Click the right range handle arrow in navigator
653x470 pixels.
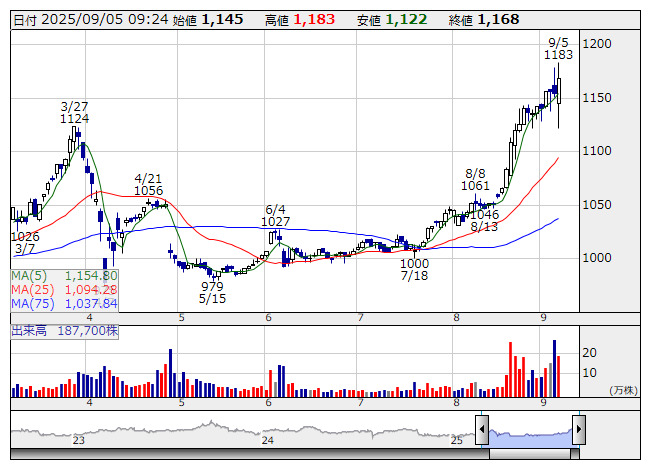[580, 431]
